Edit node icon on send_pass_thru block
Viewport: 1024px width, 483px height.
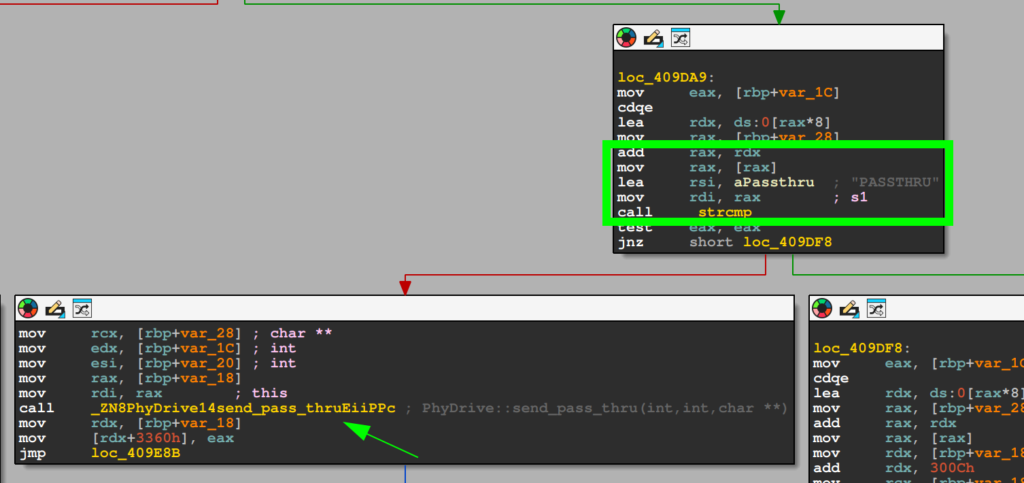point(55,308)
